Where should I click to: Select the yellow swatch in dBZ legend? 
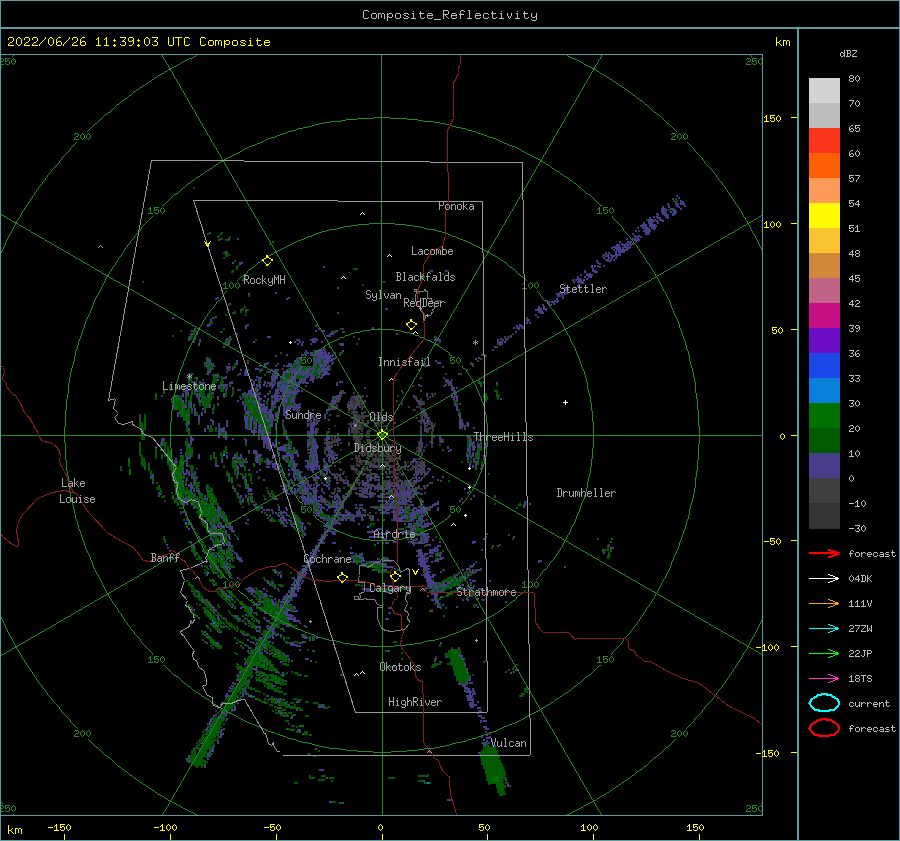coord(824,215)
